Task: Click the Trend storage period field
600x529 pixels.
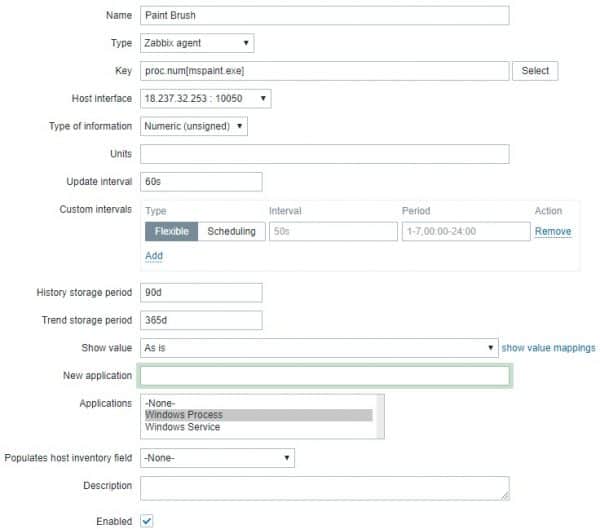Action: (201, 320)
